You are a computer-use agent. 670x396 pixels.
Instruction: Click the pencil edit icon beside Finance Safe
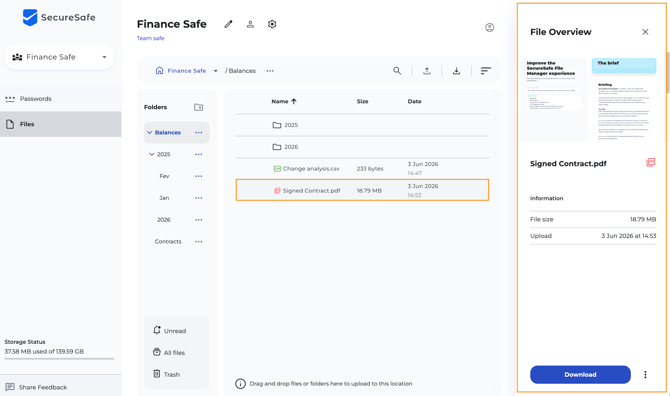pyautogui.click(x=229, y=24)
